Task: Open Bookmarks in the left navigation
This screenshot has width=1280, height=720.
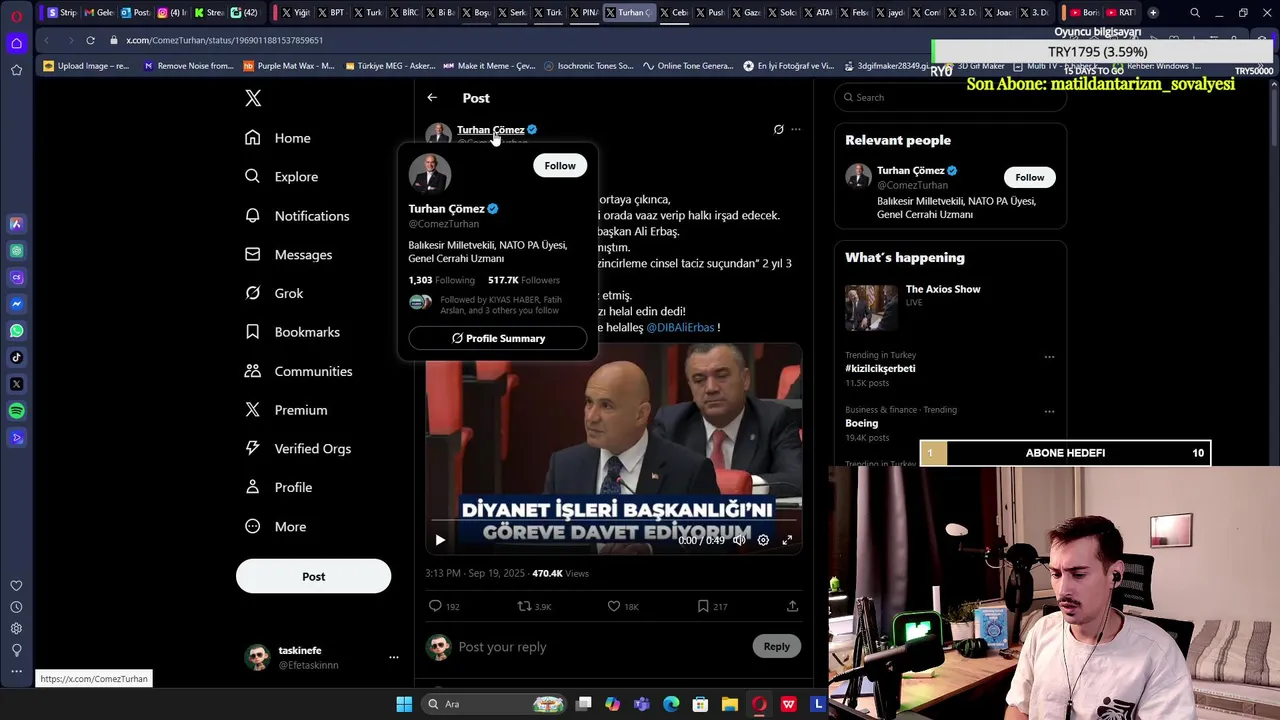Action: click(x=293, y=332)
